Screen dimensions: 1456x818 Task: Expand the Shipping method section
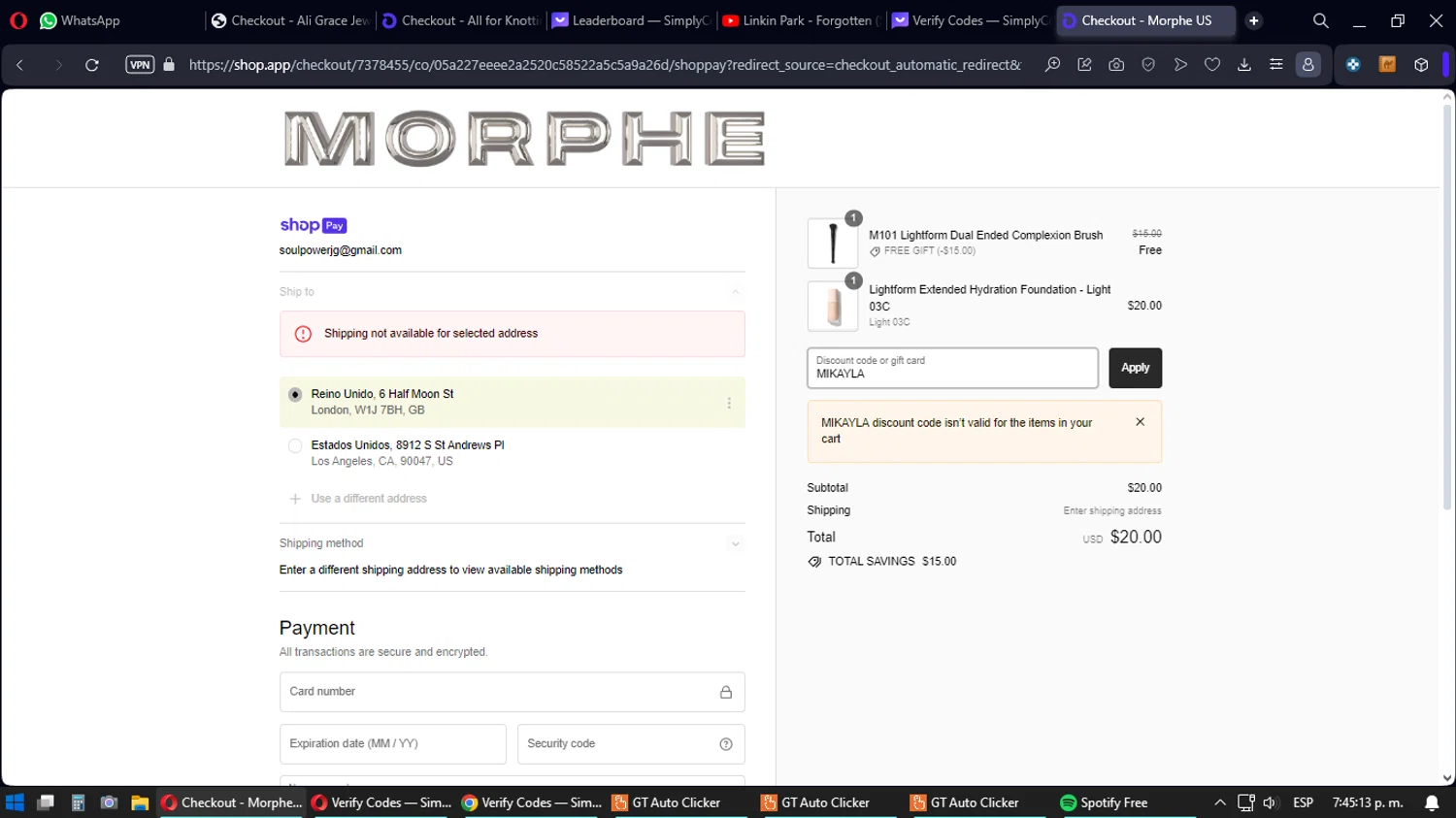tap(735, 544)
